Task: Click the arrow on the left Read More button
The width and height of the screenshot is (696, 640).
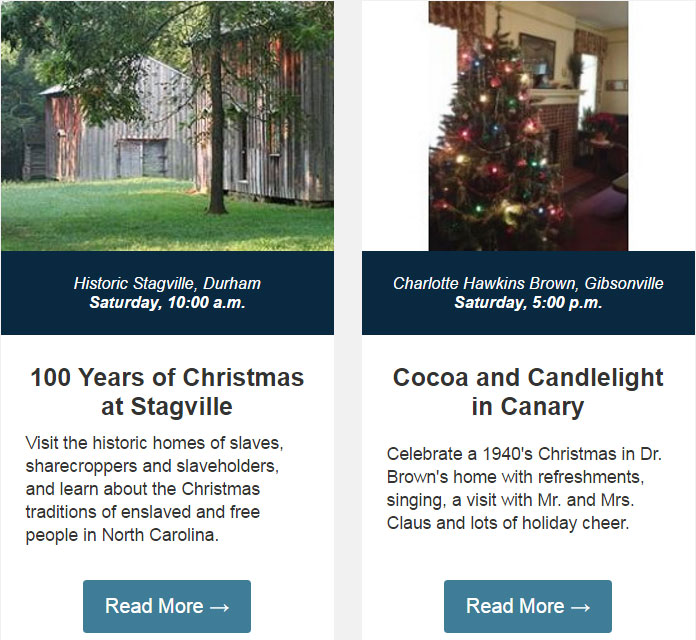Action: click(219, 607)
